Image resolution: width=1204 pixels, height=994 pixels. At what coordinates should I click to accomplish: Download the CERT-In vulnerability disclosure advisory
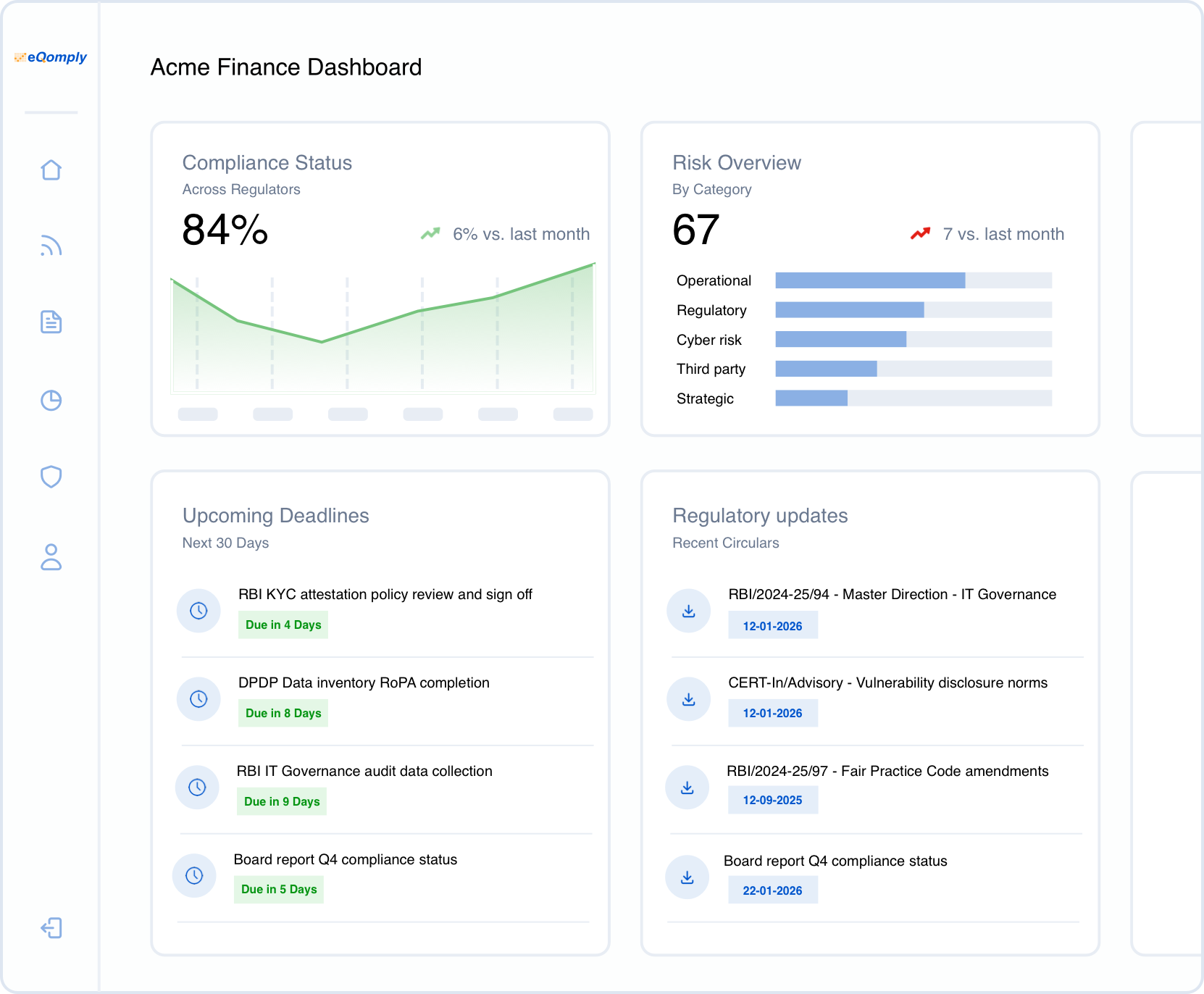click(x=687, y=698)
